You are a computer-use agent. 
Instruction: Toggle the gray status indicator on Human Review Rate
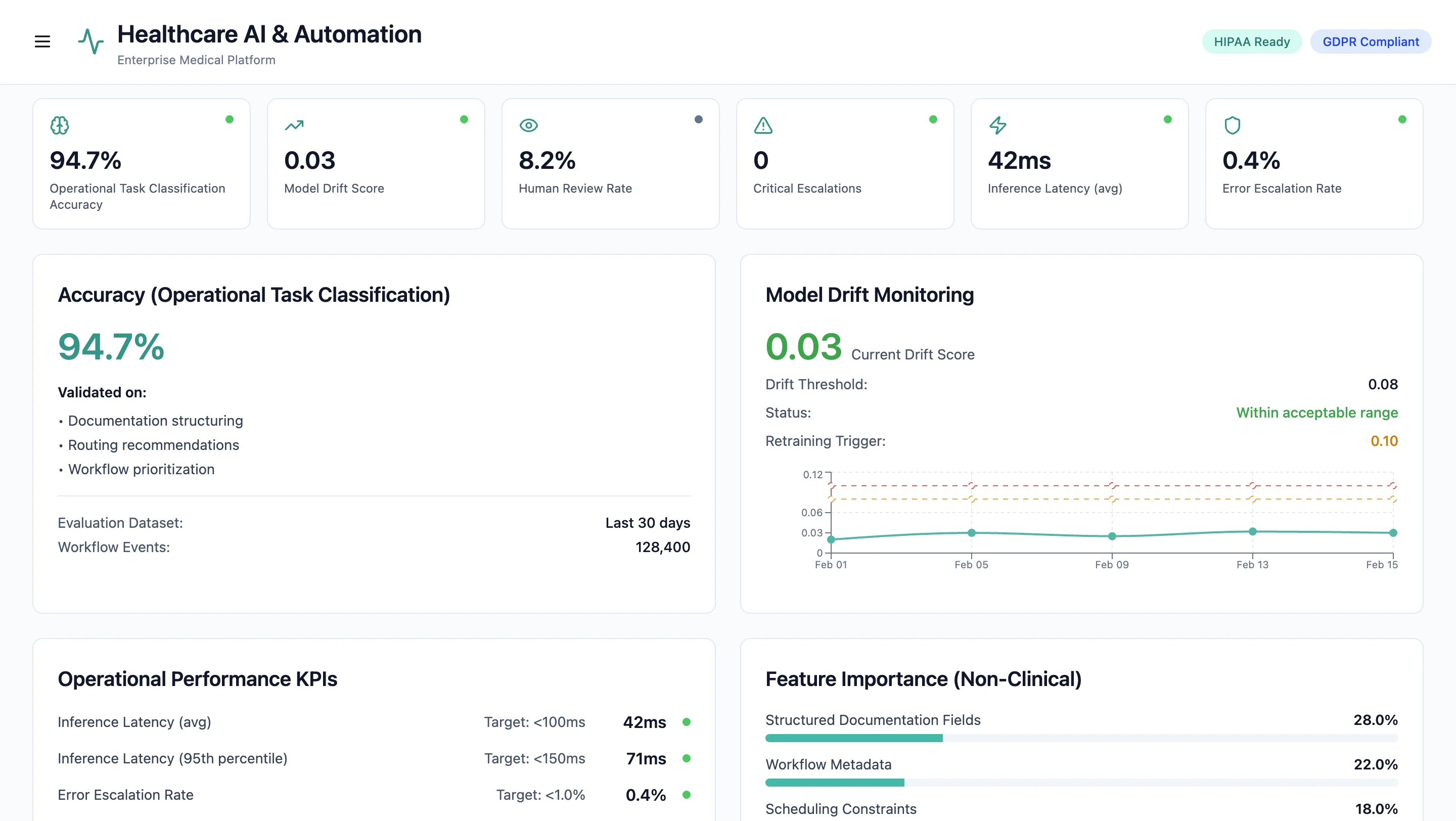coord(699,119)
